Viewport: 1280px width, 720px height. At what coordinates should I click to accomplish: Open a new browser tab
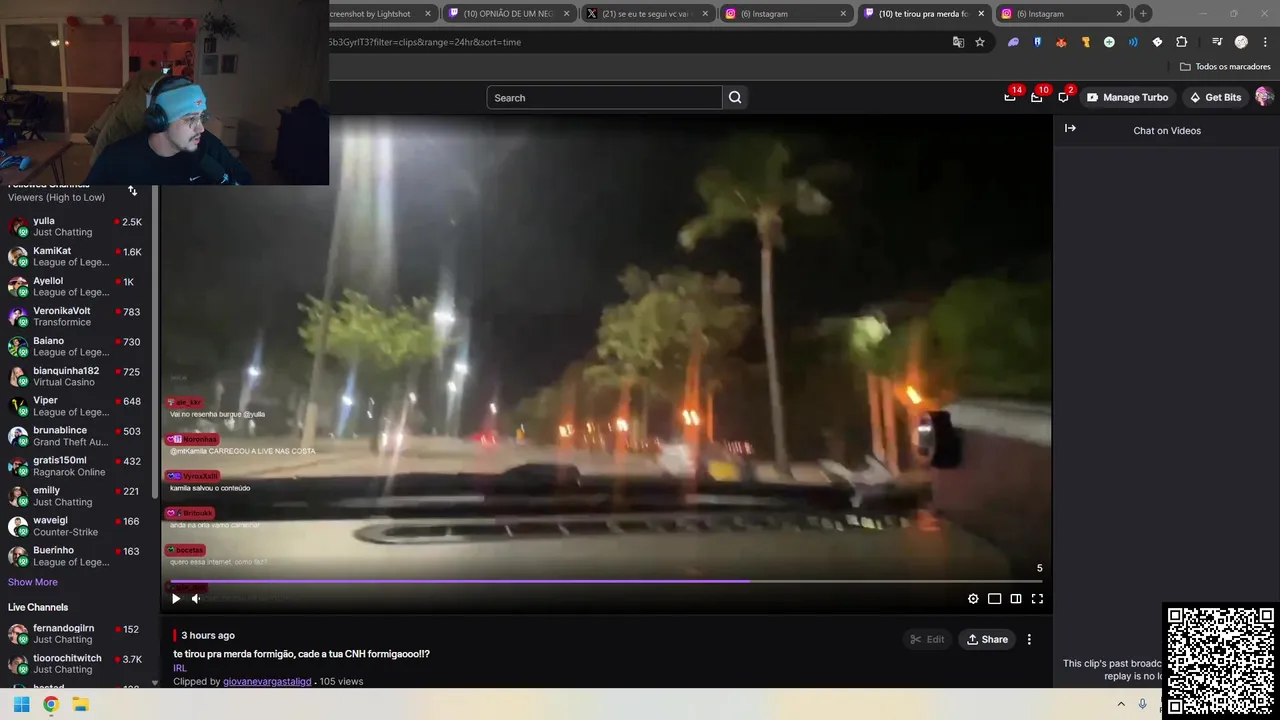click(1143, 14)
